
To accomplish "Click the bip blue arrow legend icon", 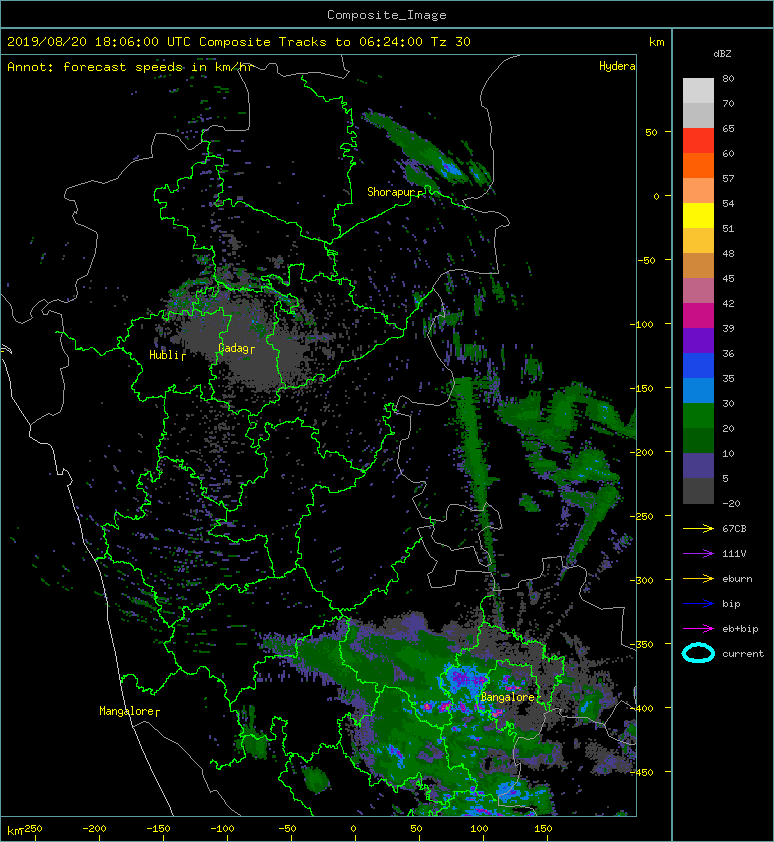I will tap(698, 604).
